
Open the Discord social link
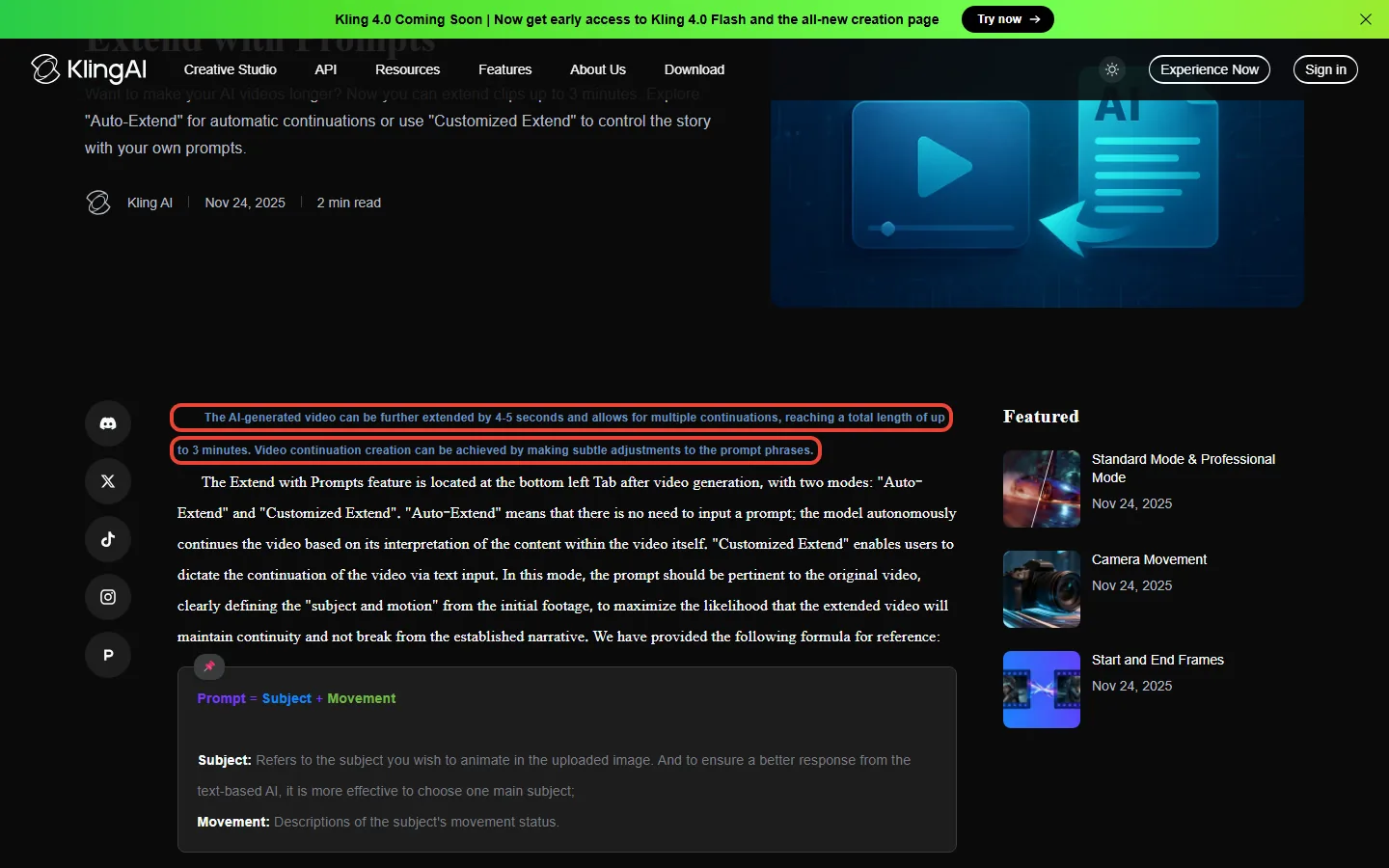(x=108, y=423)
